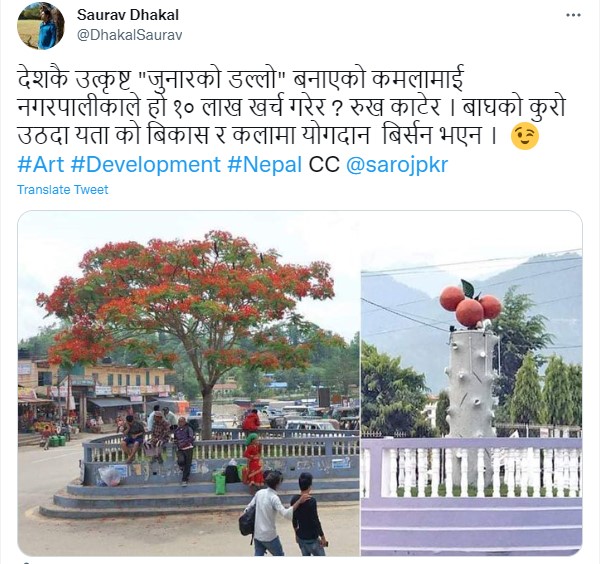Click the "CC" text before the mention

coord(324,164)
